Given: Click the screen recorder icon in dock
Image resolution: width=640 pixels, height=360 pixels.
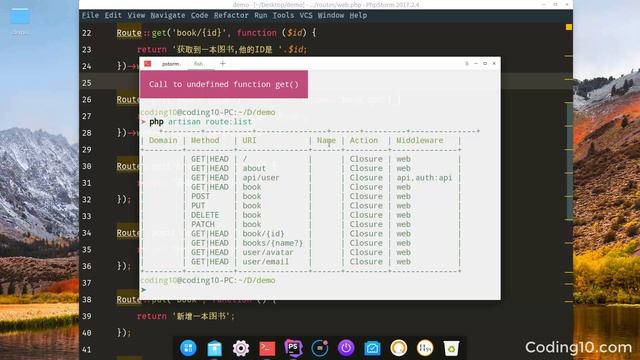Looking at the screenshot, I should 320,348.
